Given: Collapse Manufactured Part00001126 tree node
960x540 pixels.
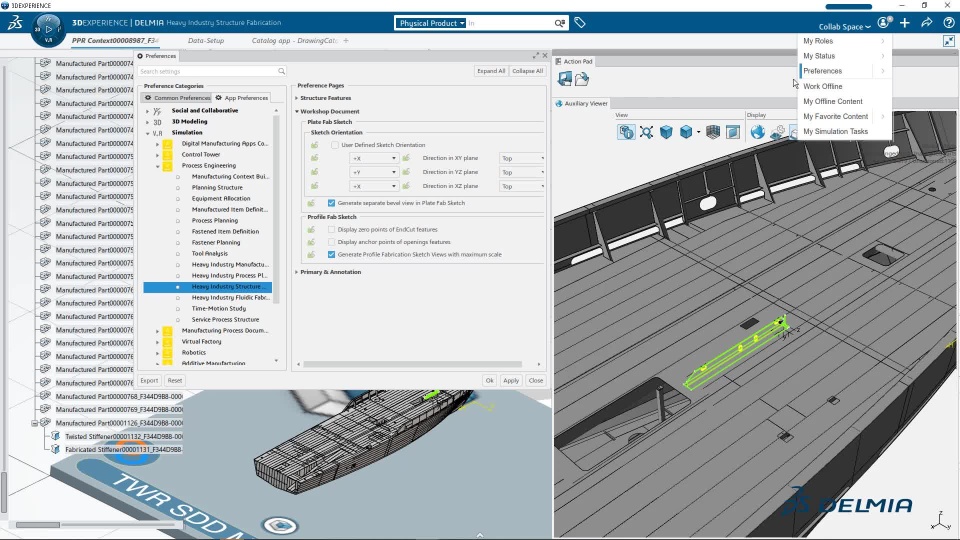Looking at the screenshot, I should click(x=34, y=423).
